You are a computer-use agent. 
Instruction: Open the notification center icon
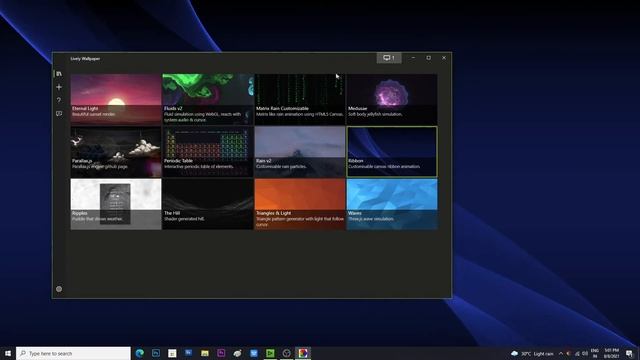coord(629,353)
